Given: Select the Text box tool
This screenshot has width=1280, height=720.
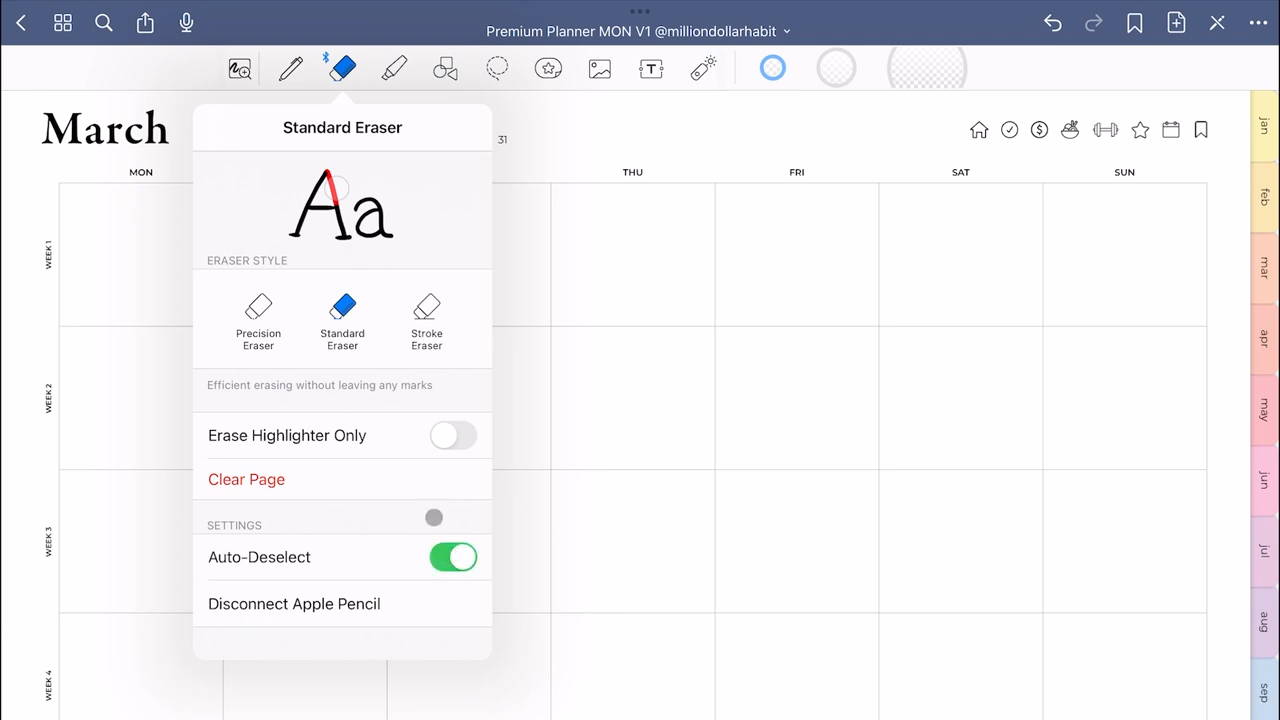Looking at the screenshot, I should [651, 69].
